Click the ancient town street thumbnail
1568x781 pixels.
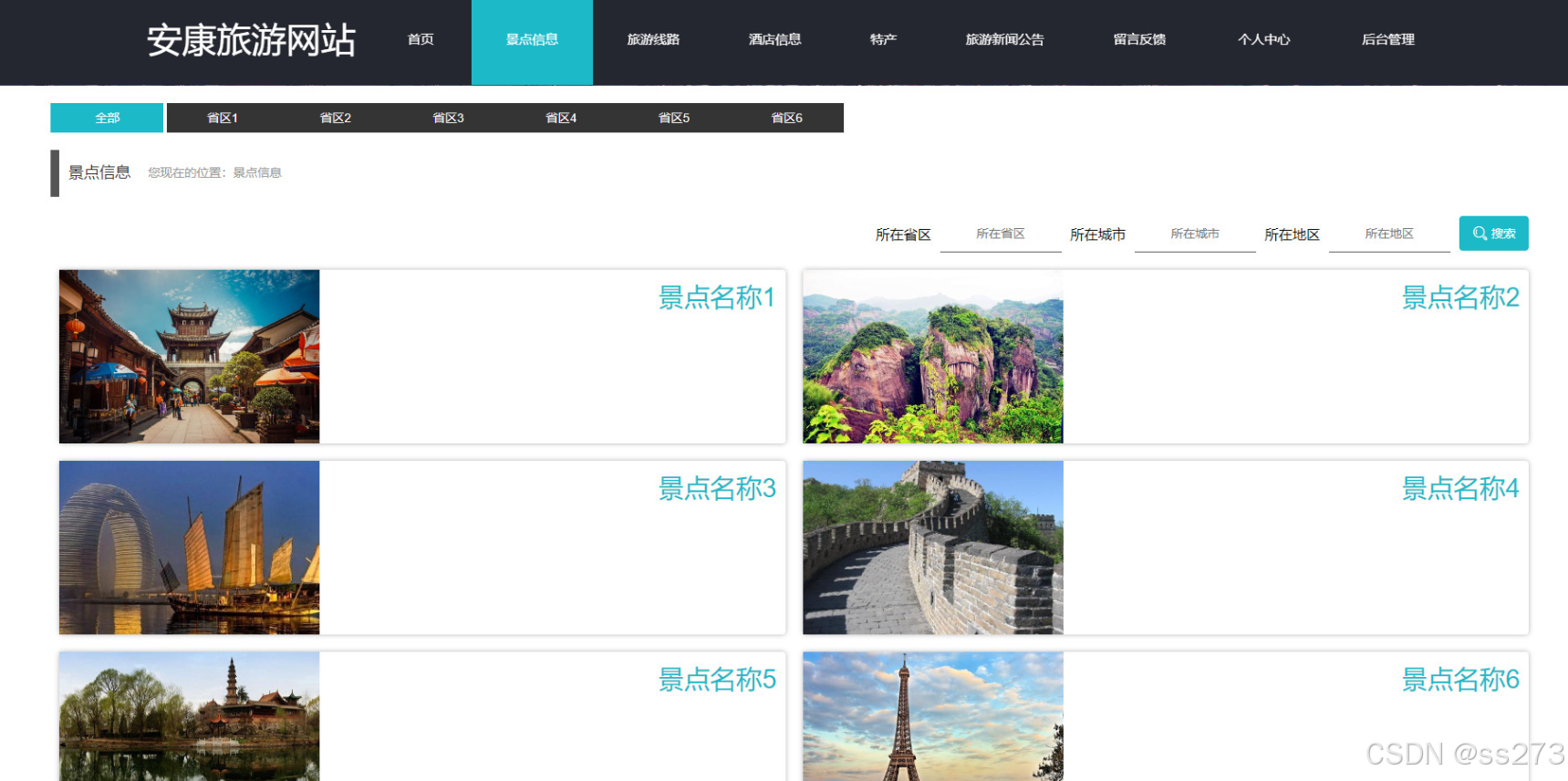pyautogui.click(x=190, y=357)
